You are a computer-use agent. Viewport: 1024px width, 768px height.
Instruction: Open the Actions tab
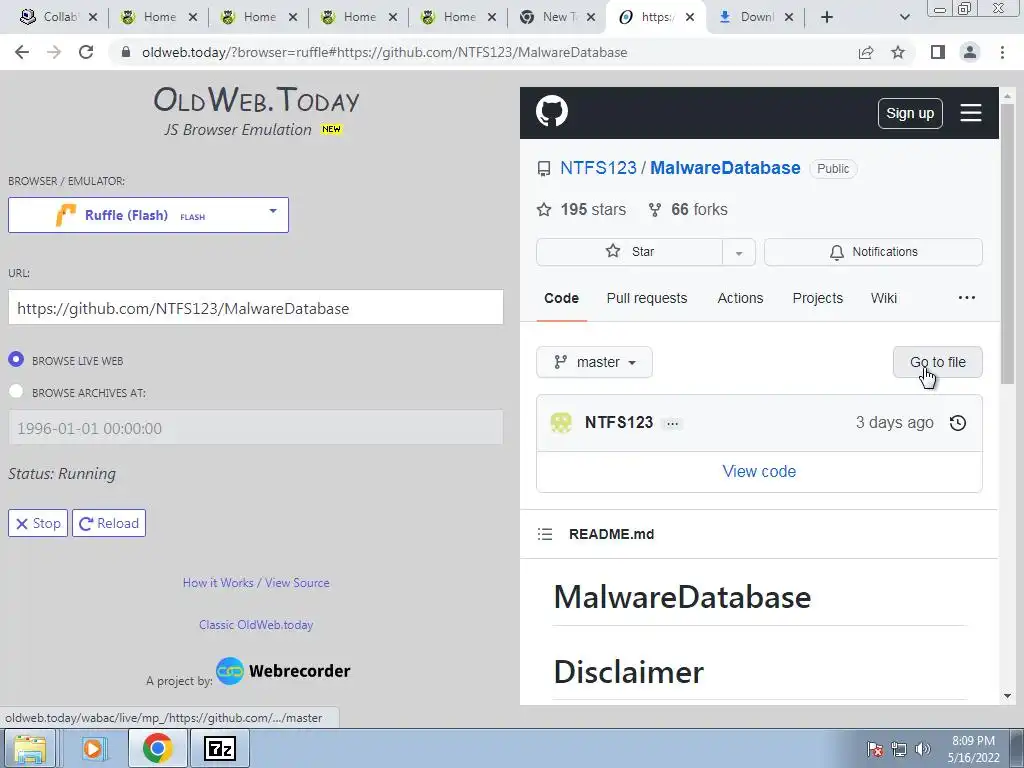pos(740,298)
